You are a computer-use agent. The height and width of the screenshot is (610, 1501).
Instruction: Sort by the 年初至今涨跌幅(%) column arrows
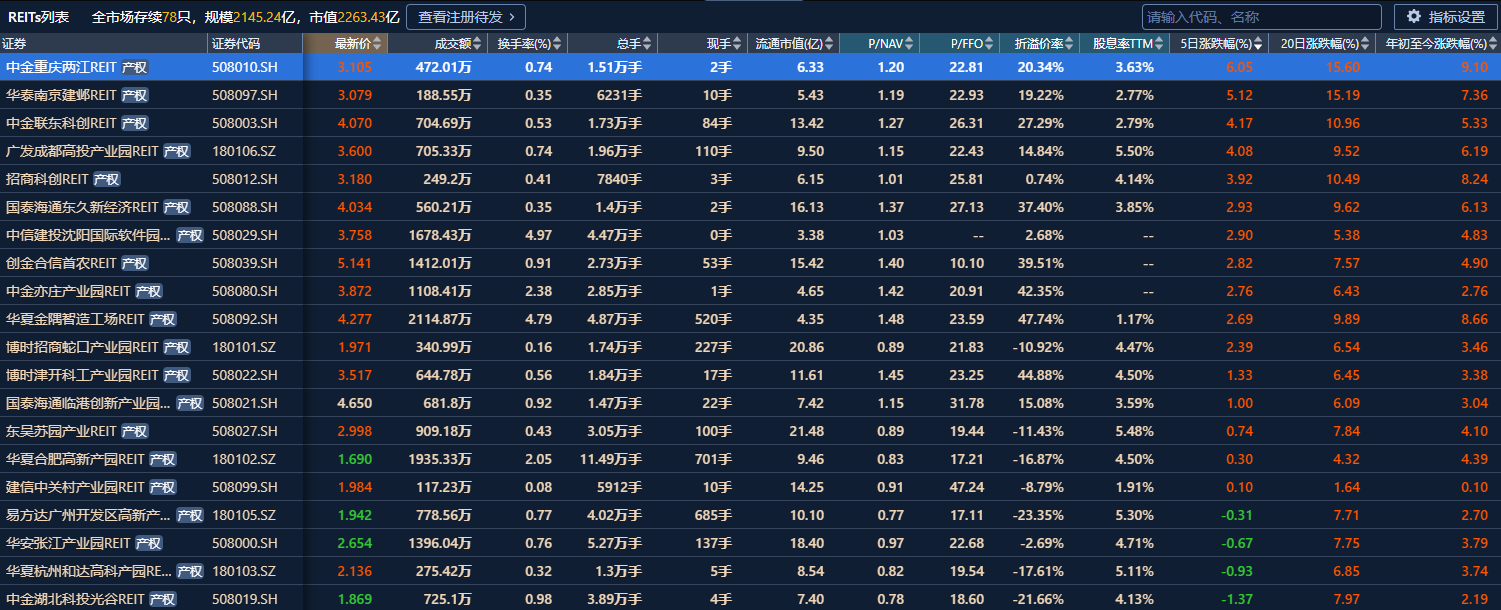tap(1494, 43)
